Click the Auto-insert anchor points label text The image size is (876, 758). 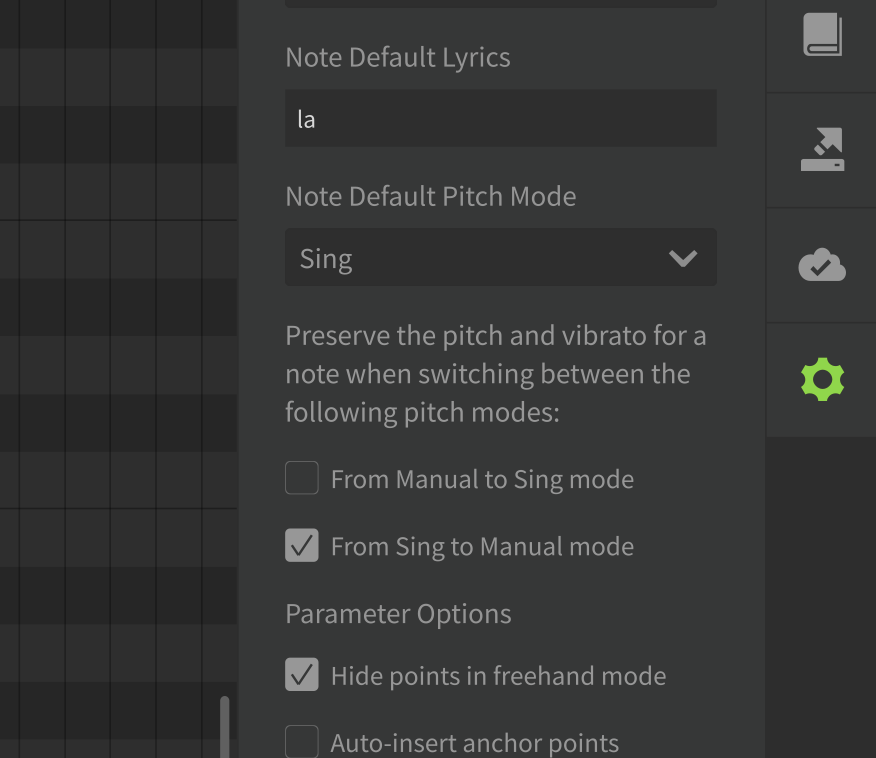pyautogui.click(x=474, y=743)
